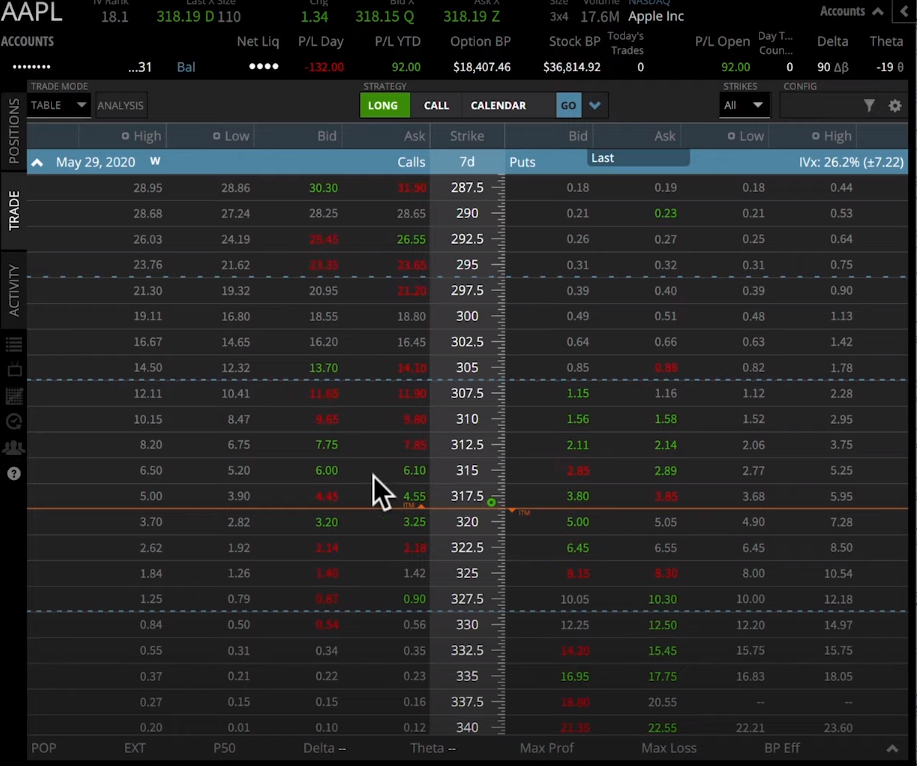Collapse the May 29, 2020 expiration arrow

(x=37, y=163)
